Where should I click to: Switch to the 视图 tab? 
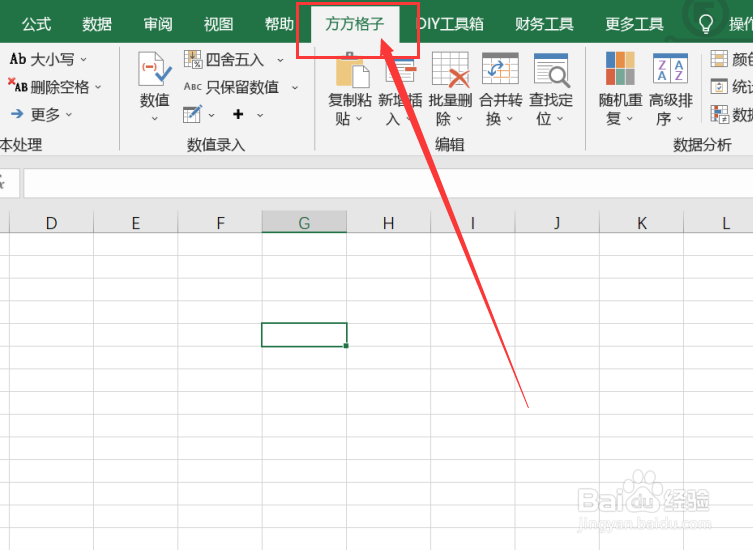click(218, 24)
